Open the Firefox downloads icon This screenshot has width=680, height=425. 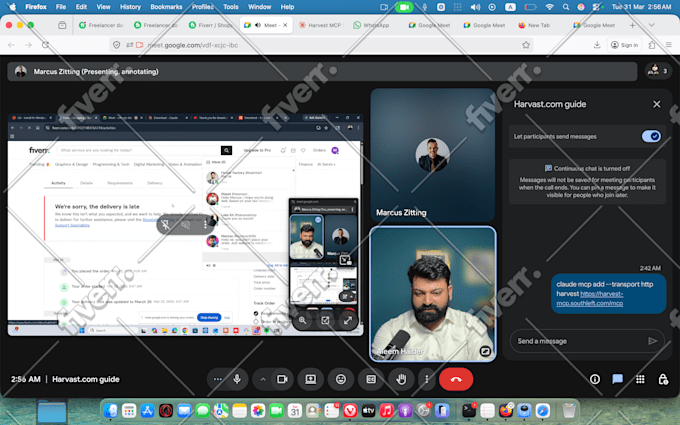(597, 45)
